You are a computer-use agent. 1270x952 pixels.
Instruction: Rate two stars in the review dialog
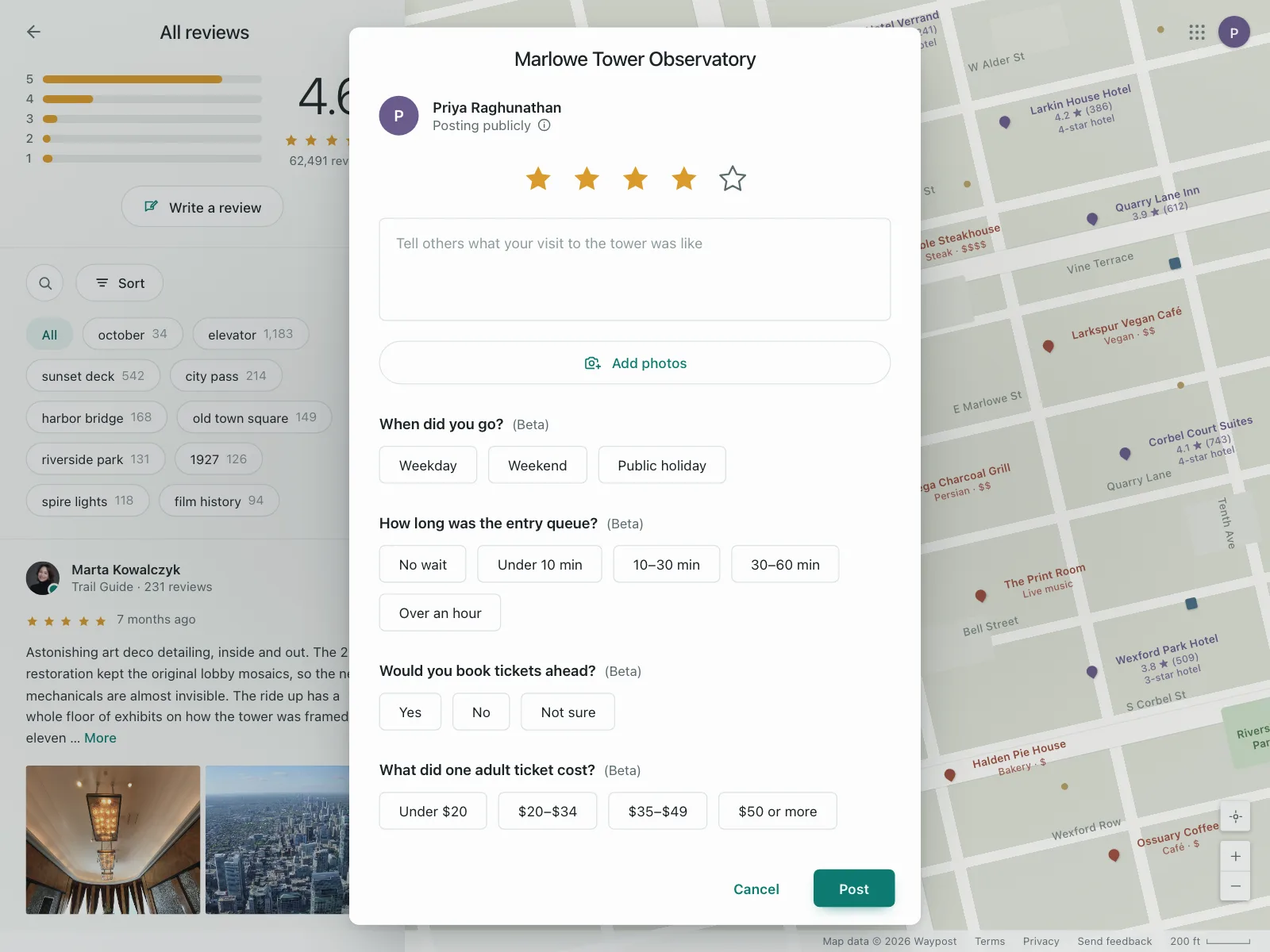(587, 178)
